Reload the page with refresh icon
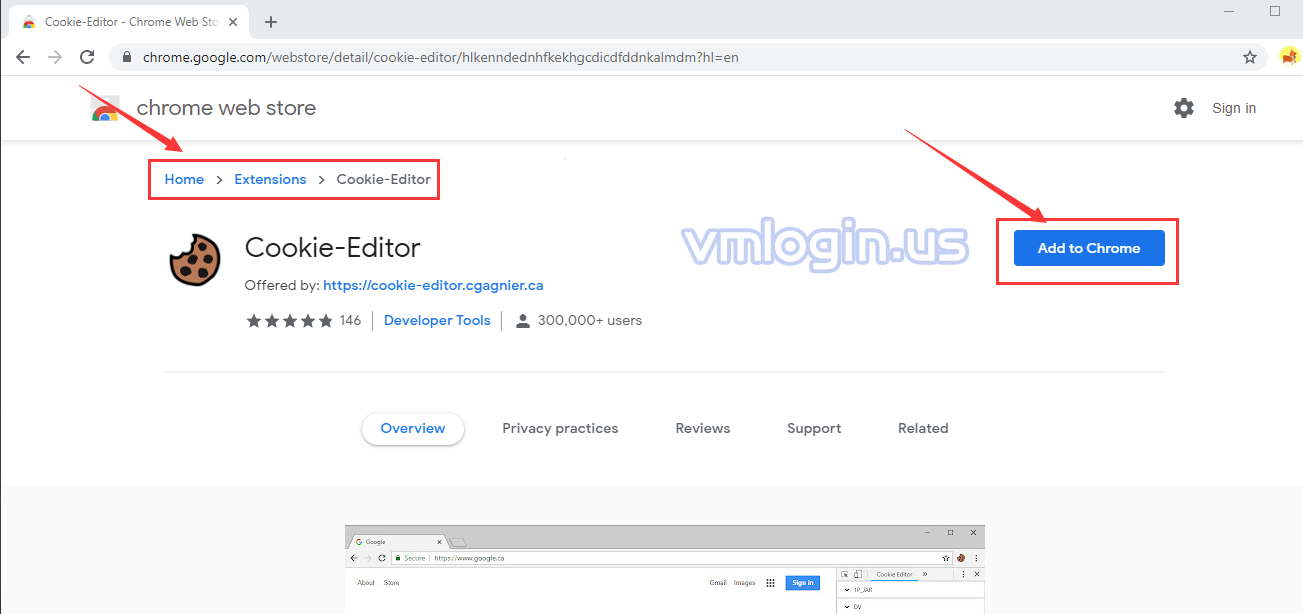The image size is (1303, 614). coord(87,57)
